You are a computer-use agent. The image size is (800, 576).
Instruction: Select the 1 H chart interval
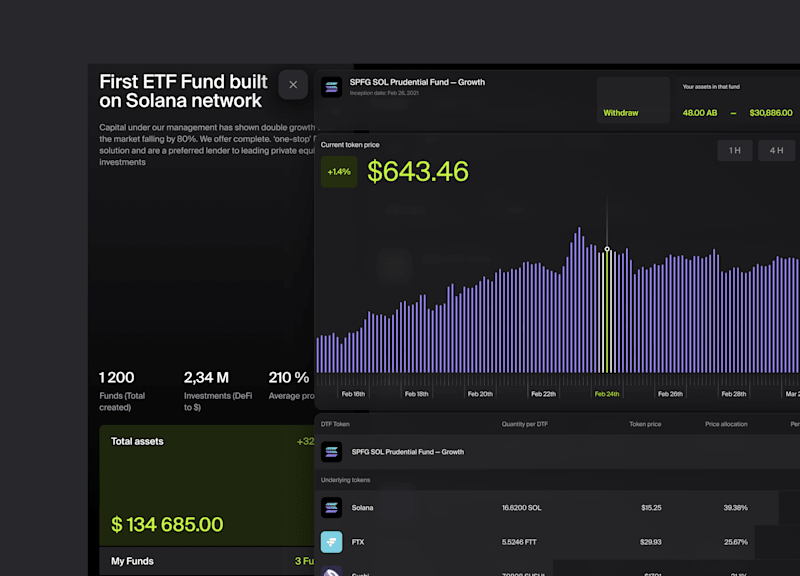[735, 151]
